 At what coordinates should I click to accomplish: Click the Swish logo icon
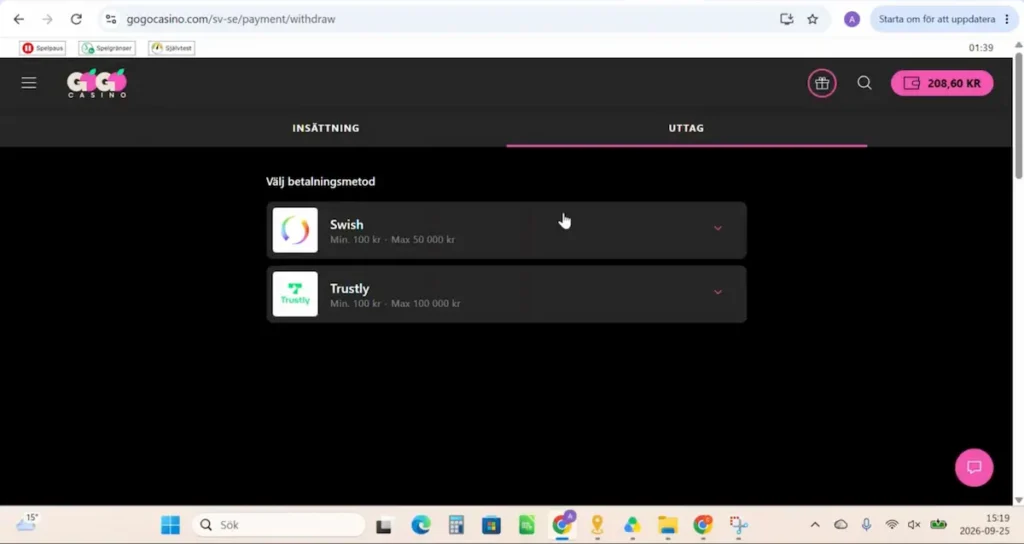[295, 230]
